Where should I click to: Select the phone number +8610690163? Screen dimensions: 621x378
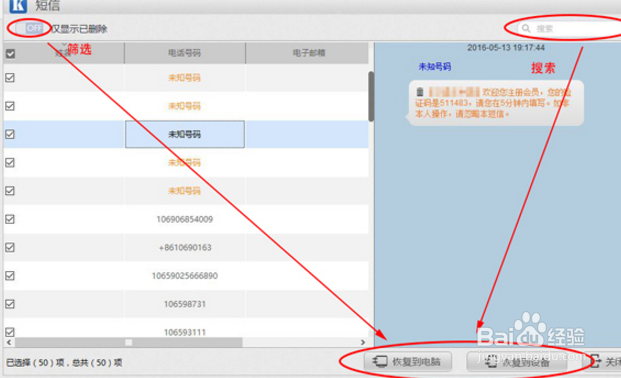pos(185,248)
